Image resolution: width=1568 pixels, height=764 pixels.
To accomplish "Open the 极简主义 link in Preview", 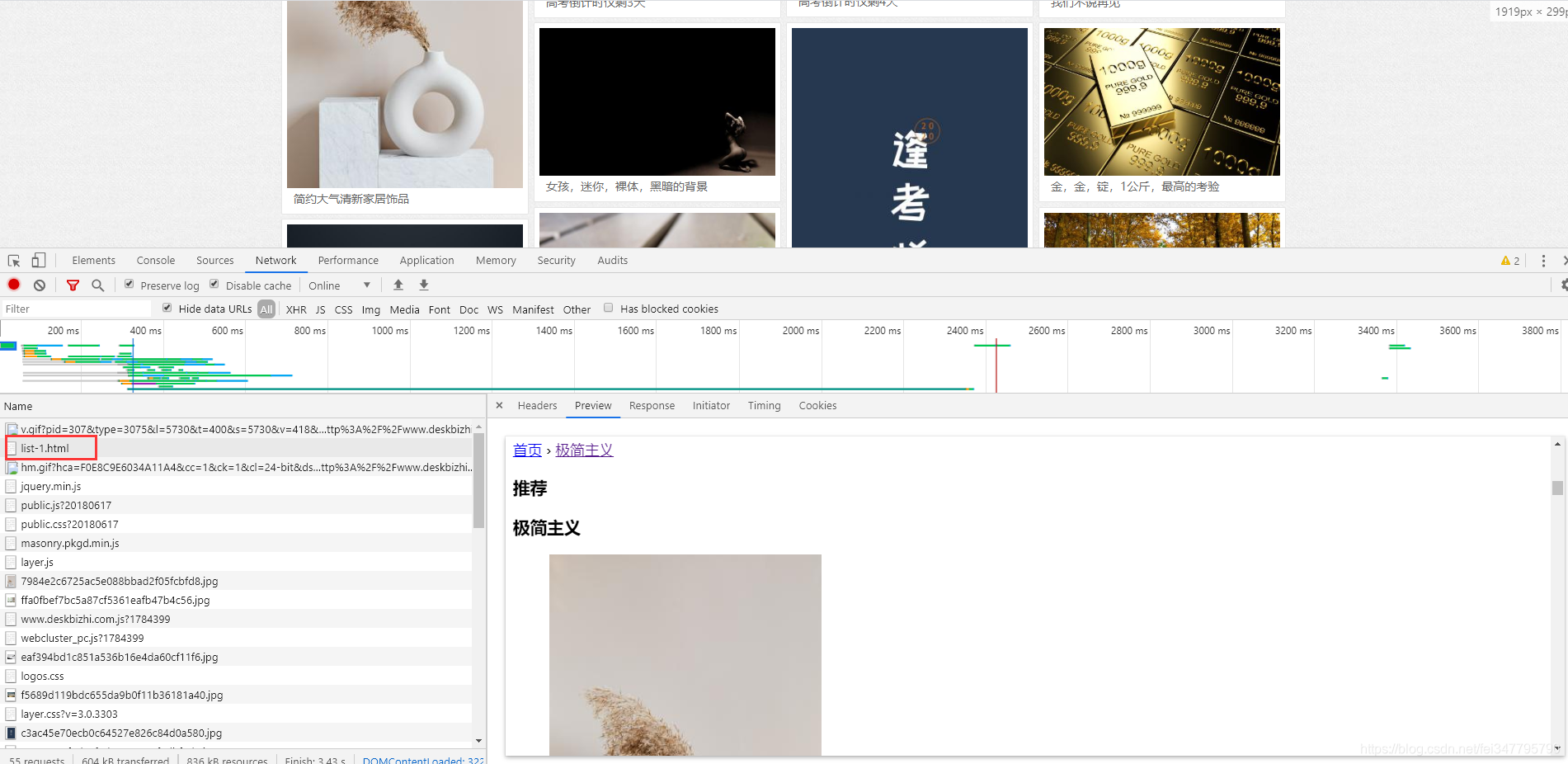I will [584, 450].
